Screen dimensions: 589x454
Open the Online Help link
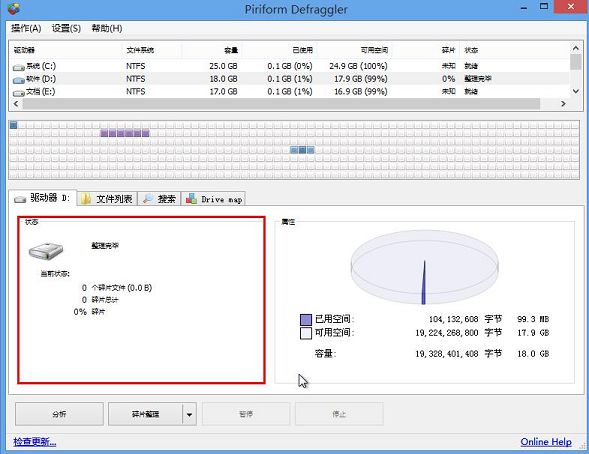[x=546, y=442]
